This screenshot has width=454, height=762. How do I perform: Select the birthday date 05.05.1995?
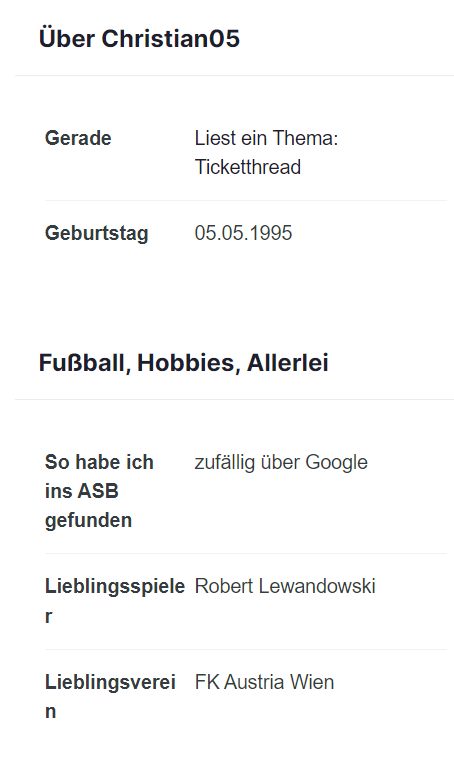click(244, 233)
